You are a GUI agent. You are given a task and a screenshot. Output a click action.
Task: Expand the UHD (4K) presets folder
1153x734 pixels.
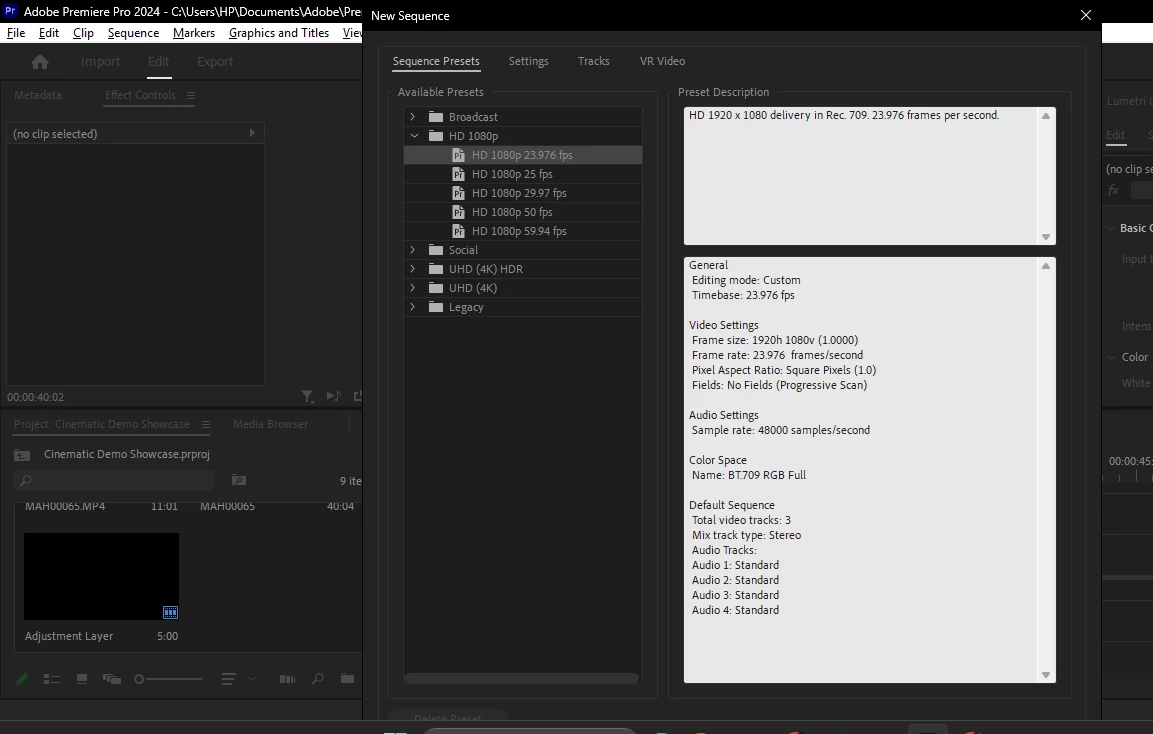[x=413, y=288]
